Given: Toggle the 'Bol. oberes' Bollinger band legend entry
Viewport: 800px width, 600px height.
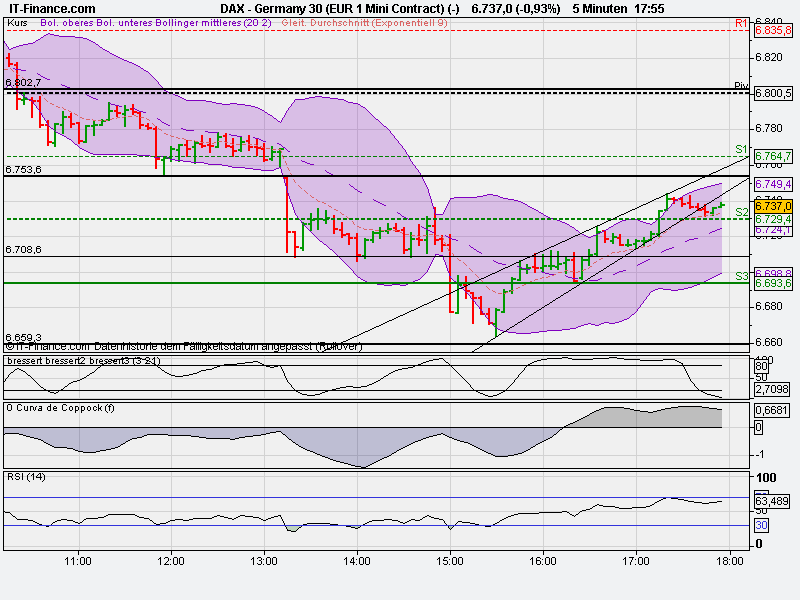Looking at the screenshot, I should 68,22.
